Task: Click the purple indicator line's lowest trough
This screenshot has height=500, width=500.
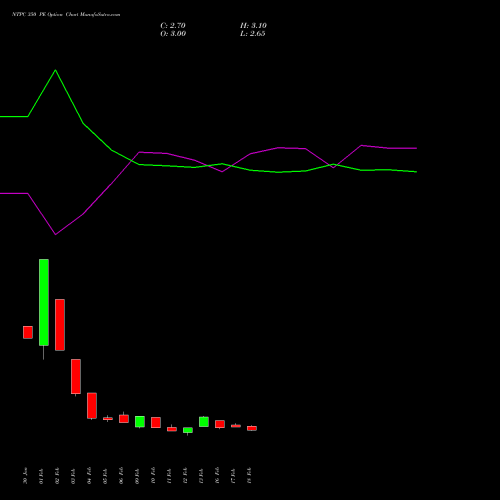Action: (55, 234)
